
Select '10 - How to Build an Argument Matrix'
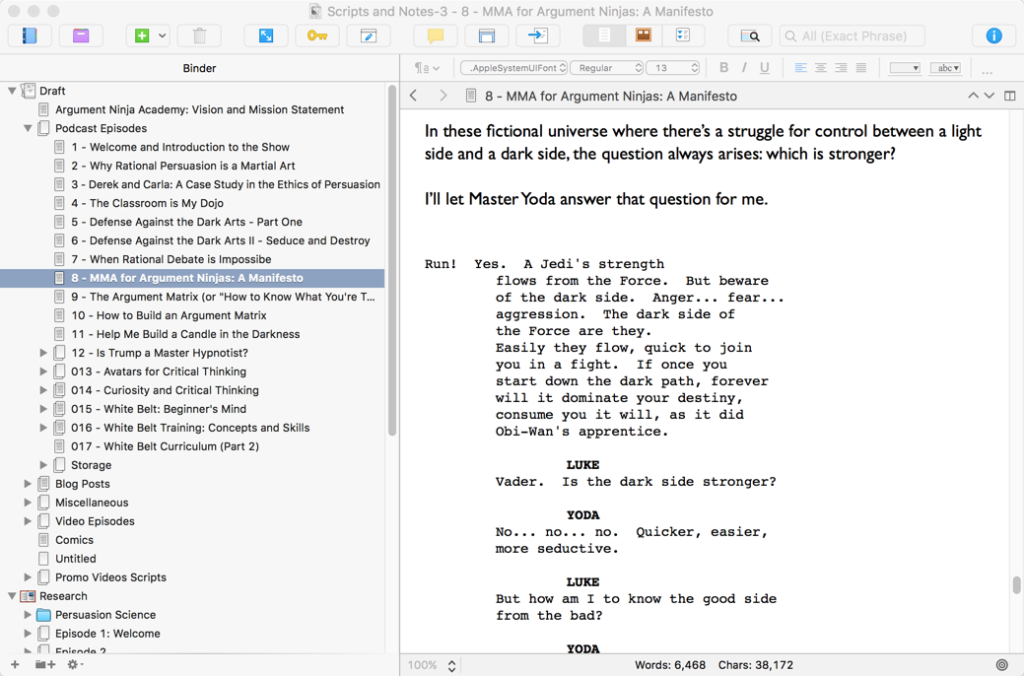coord(168,316)
